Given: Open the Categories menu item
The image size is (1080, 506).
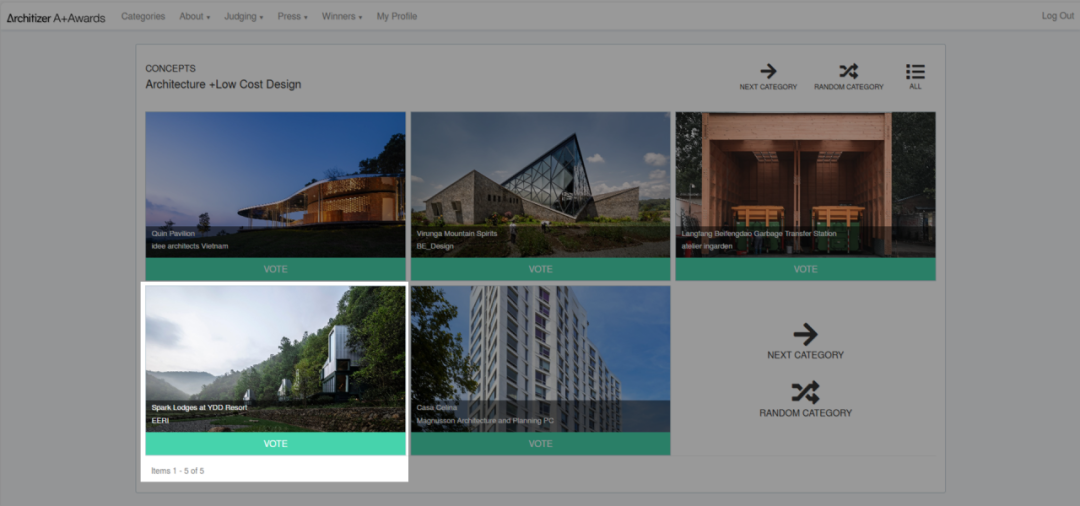Looking at the screenshot, I should click(143, 17).
